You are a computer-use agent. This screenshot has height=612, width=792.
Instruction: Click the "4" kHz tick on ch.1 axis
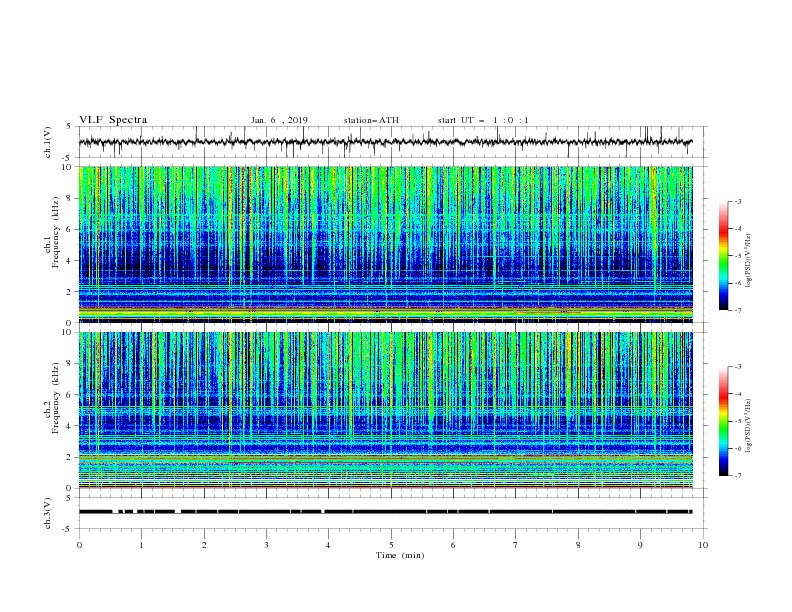(x=70, y=261)
